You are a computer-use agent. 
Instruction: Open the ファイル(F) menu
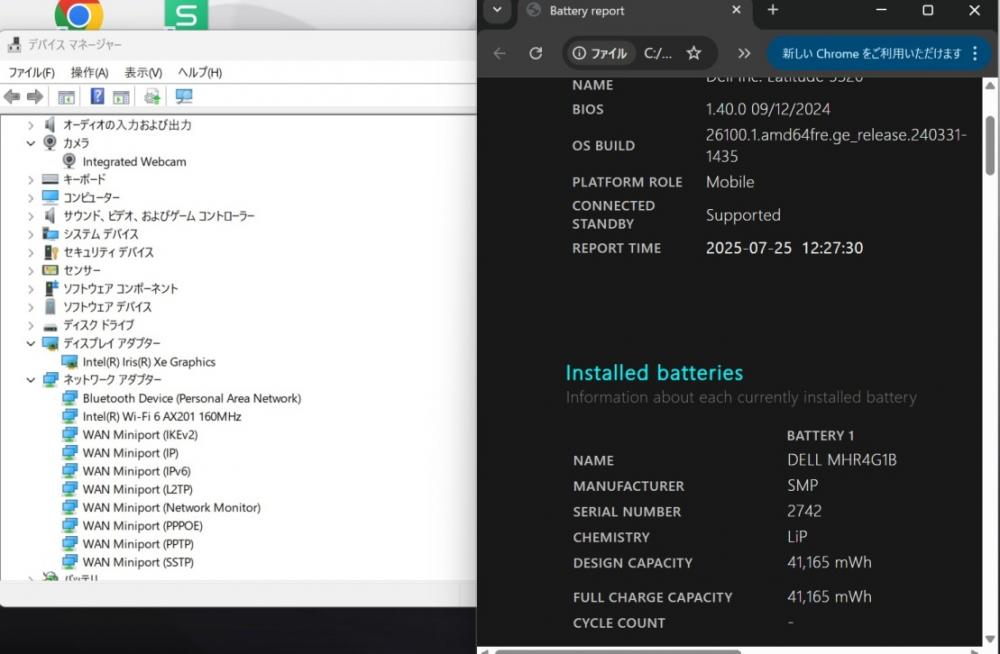point(31,72)
